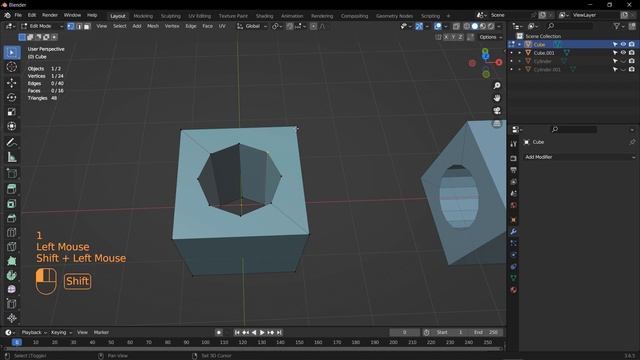Activate the Move tool

click(11, 83)
